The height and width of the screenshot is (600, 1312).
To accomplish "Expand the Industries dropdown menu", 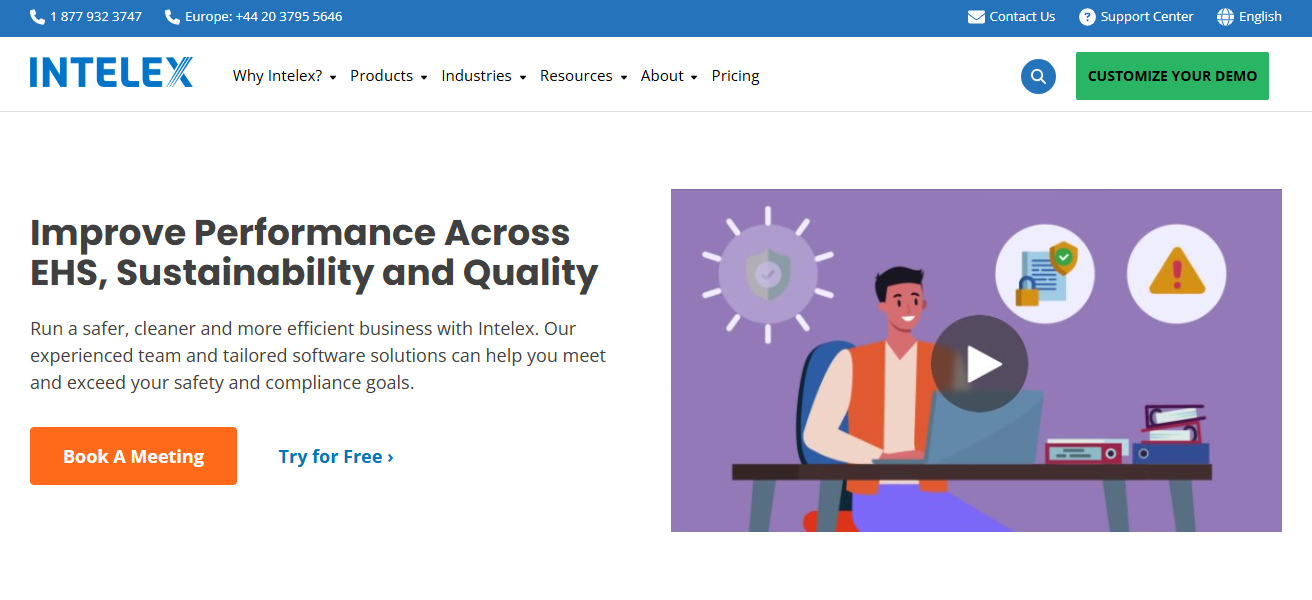I will pyautogui.click(x=483, y=76).
